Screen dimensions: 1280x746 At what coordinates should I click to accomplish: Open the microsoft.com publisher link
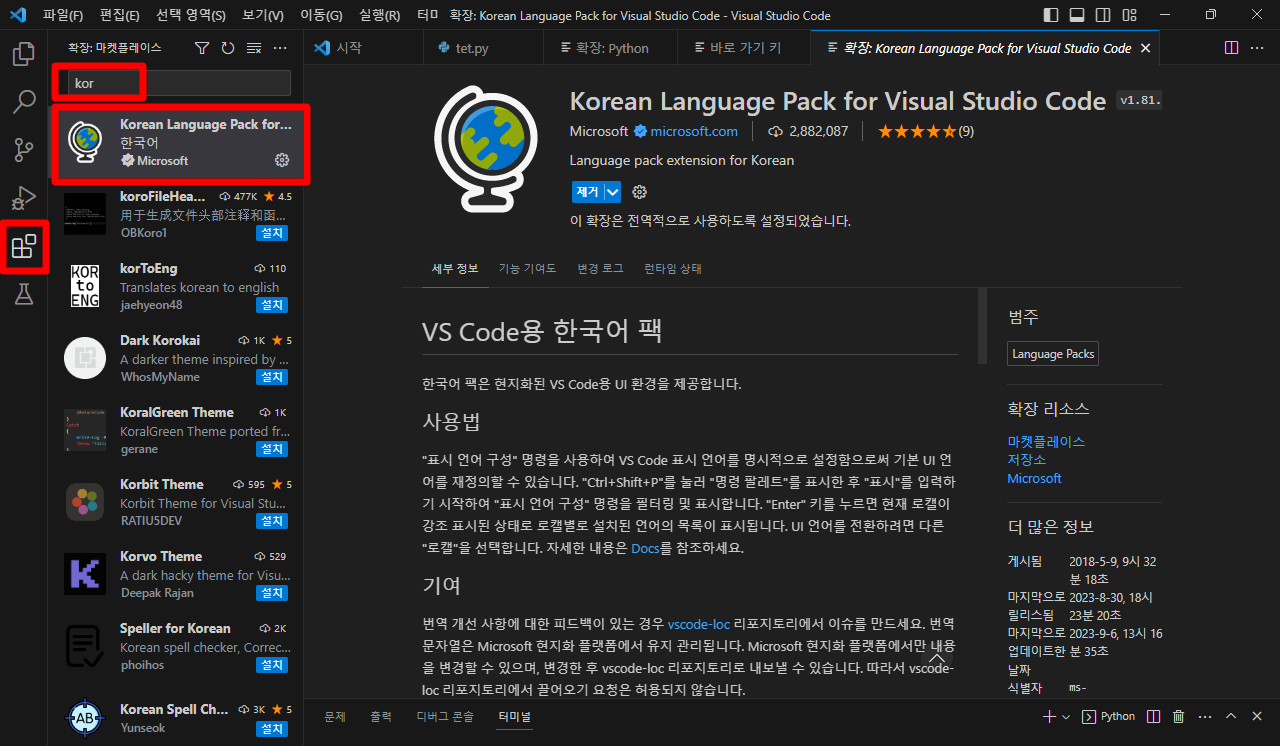click(694, 131)
